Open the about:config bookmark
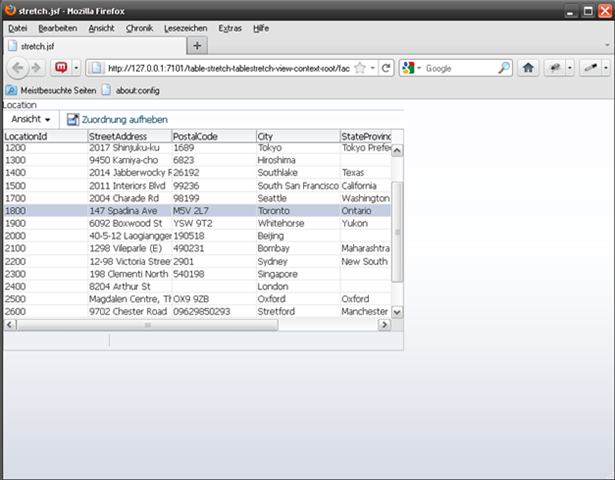Viewport: 615px width, 480px height. click(131, 90)
